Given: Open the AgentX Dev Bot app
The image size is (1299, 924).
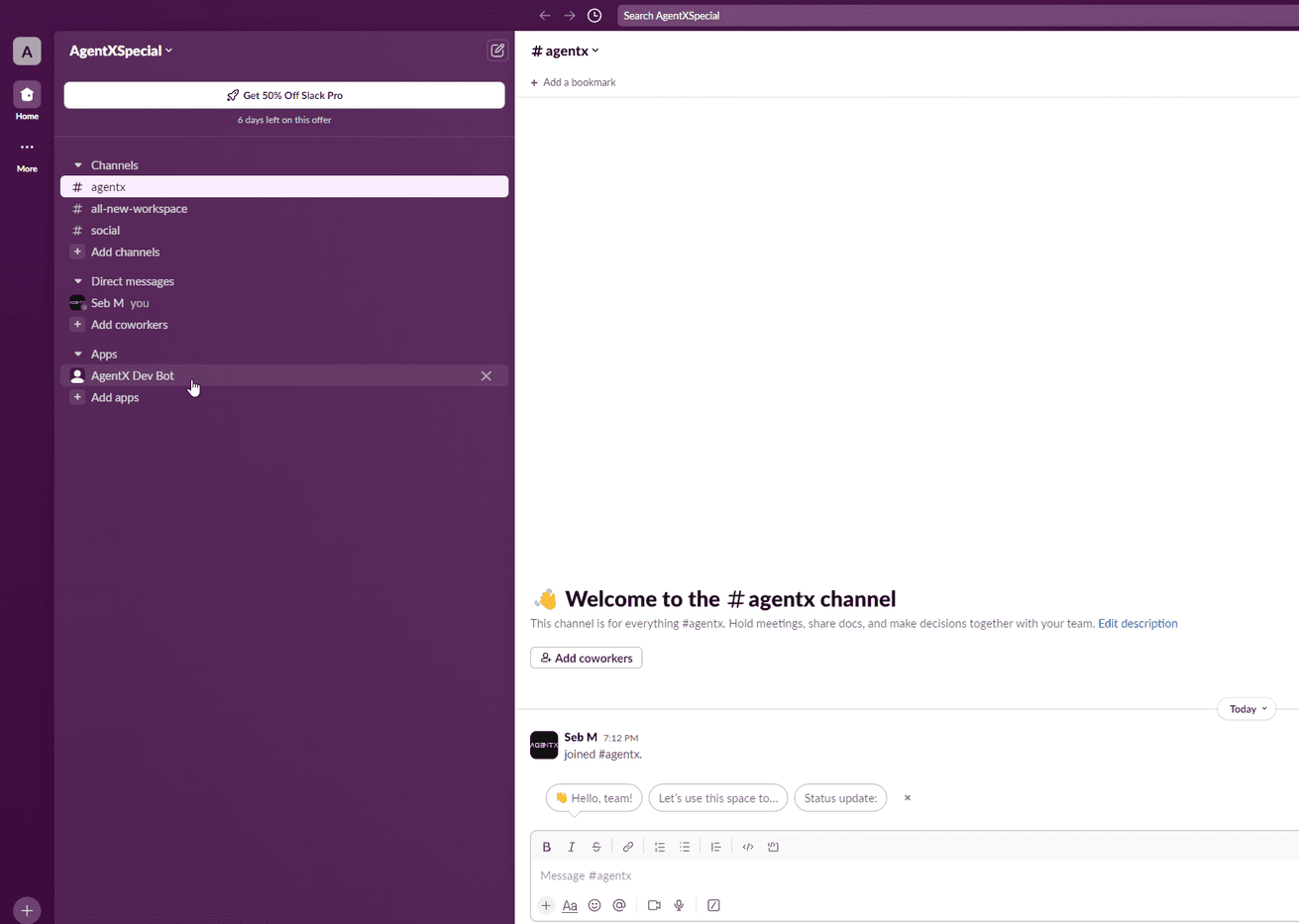Looking at the screenshot, I should (x=284, y=376).
